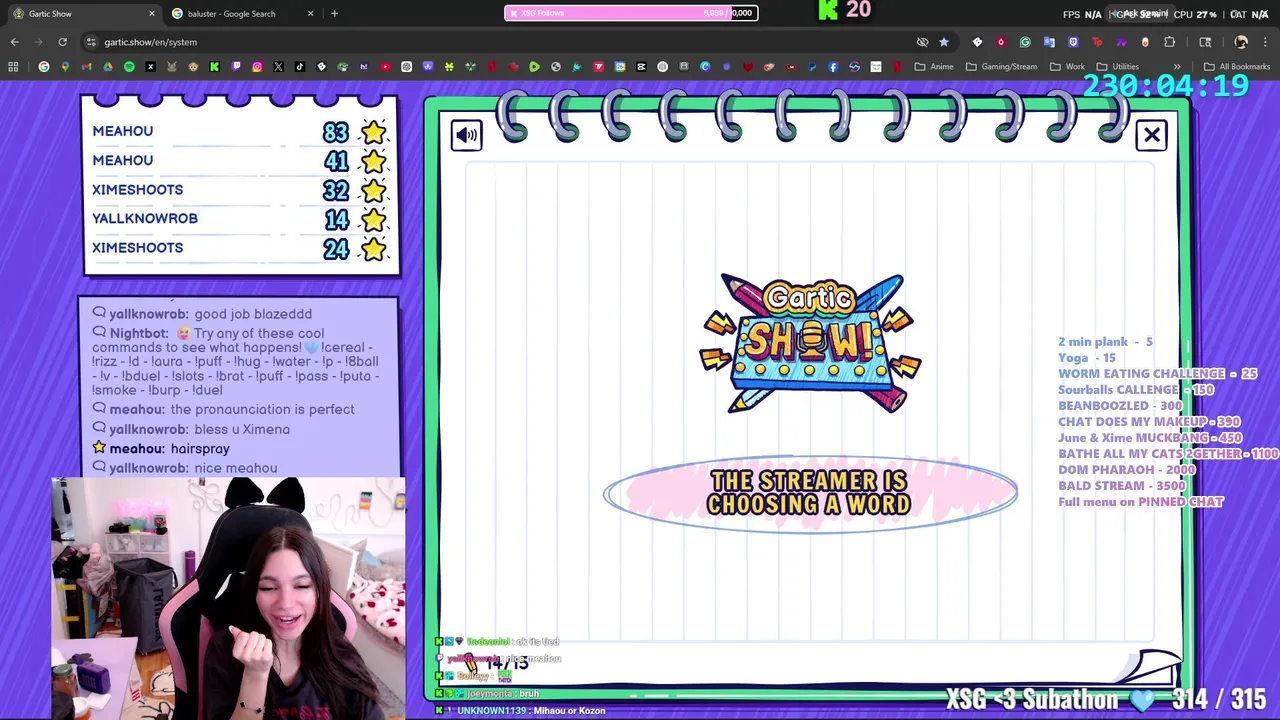Open the site information icon in address bar
The image size is (1280, 720).
[91, 42]
